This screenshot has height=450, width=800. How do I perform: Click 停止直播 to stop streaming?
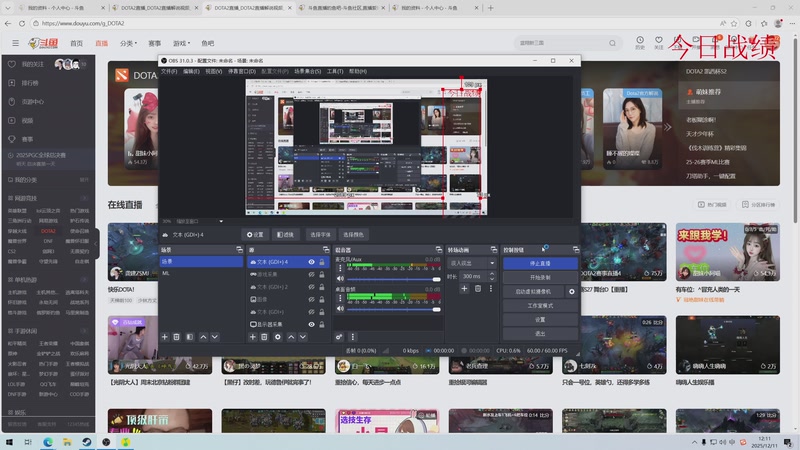pos(540,263)
